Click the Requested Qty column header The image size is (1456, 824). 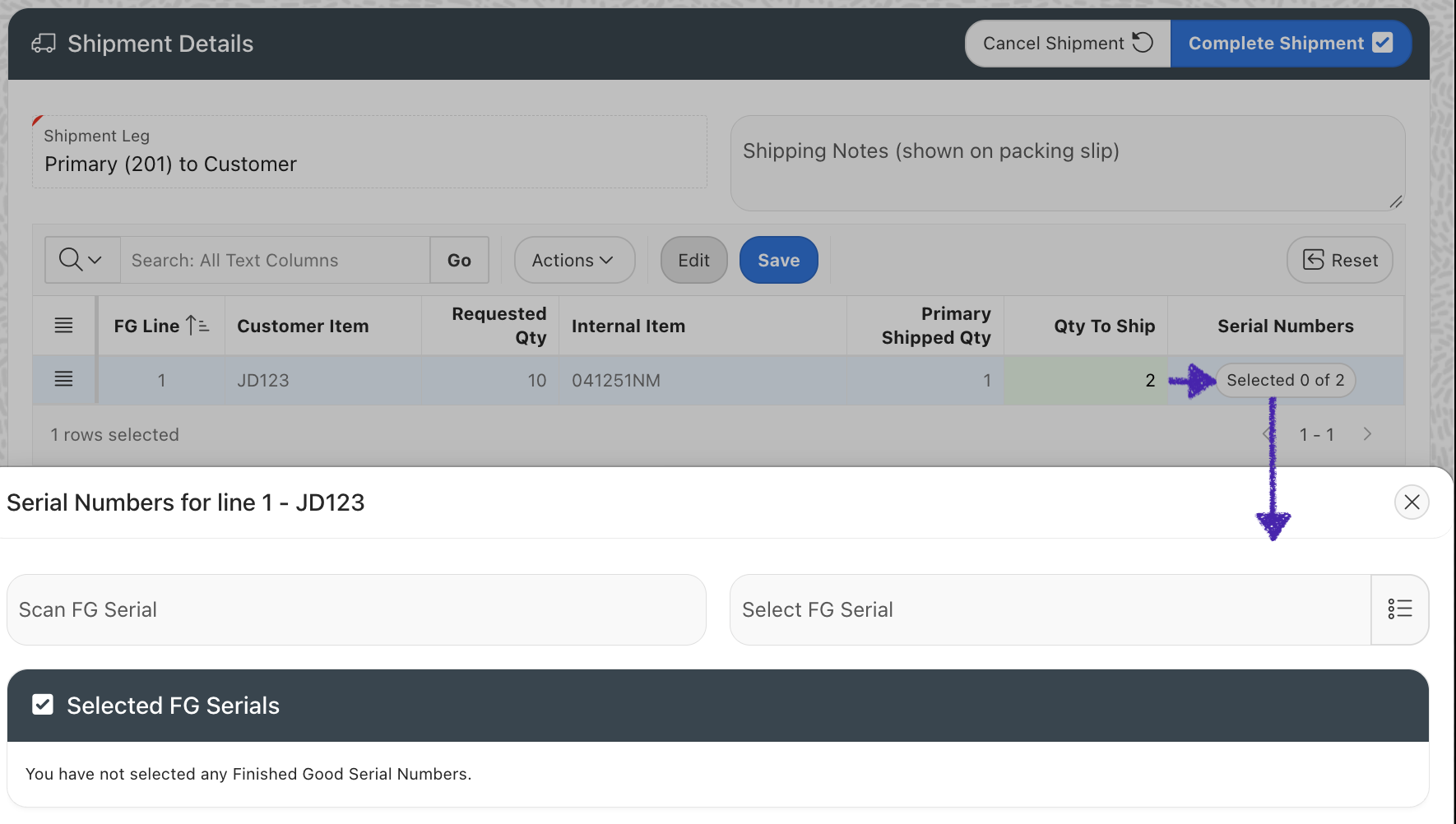click(490, 326)
